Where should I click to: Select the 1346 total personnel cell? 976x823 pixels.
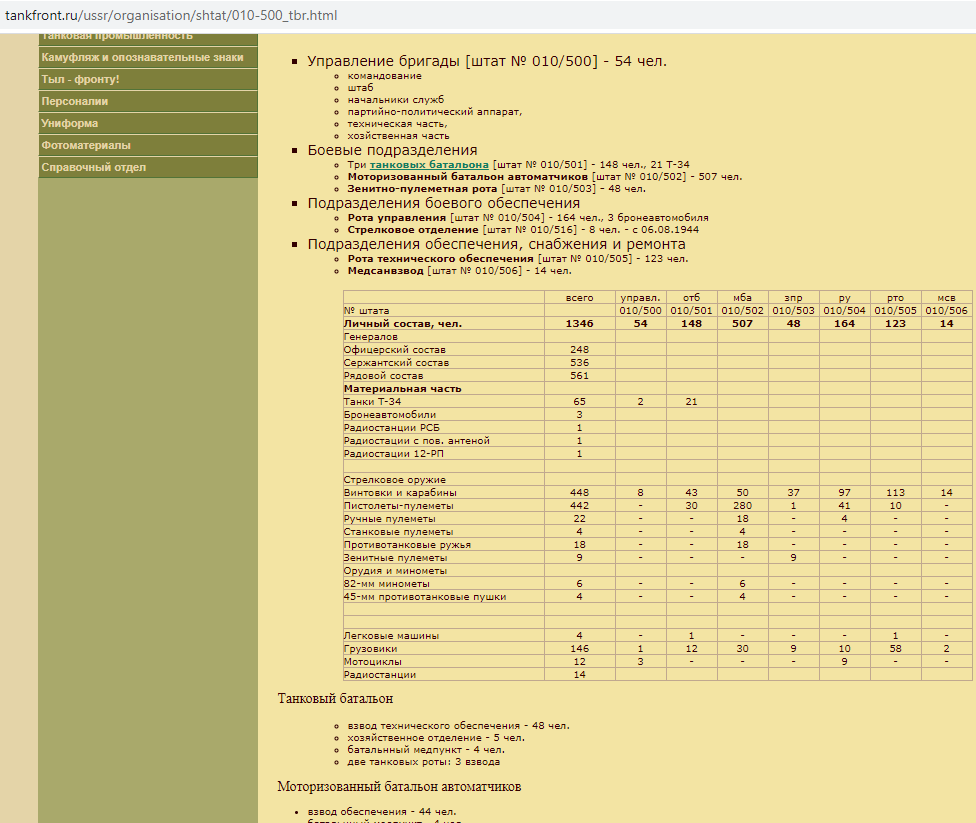tap(579, 324)
